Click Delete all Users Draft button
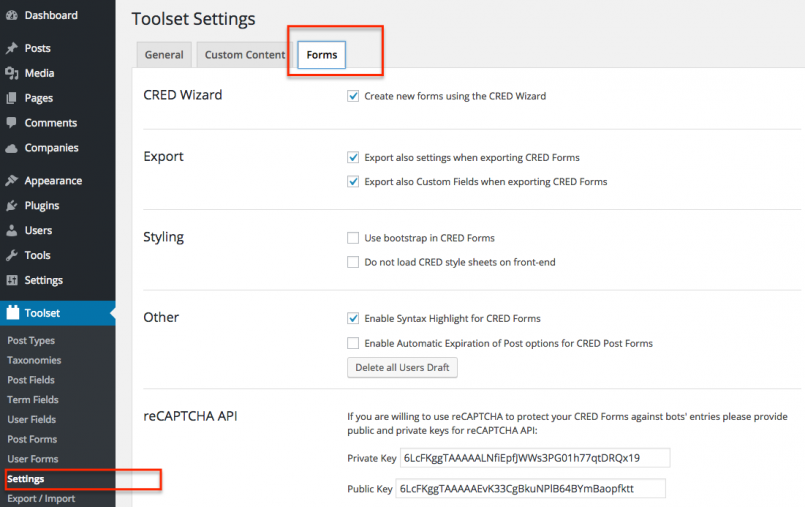Image resolution: width=805 pixels, height=507 pixels. point(402,367)
